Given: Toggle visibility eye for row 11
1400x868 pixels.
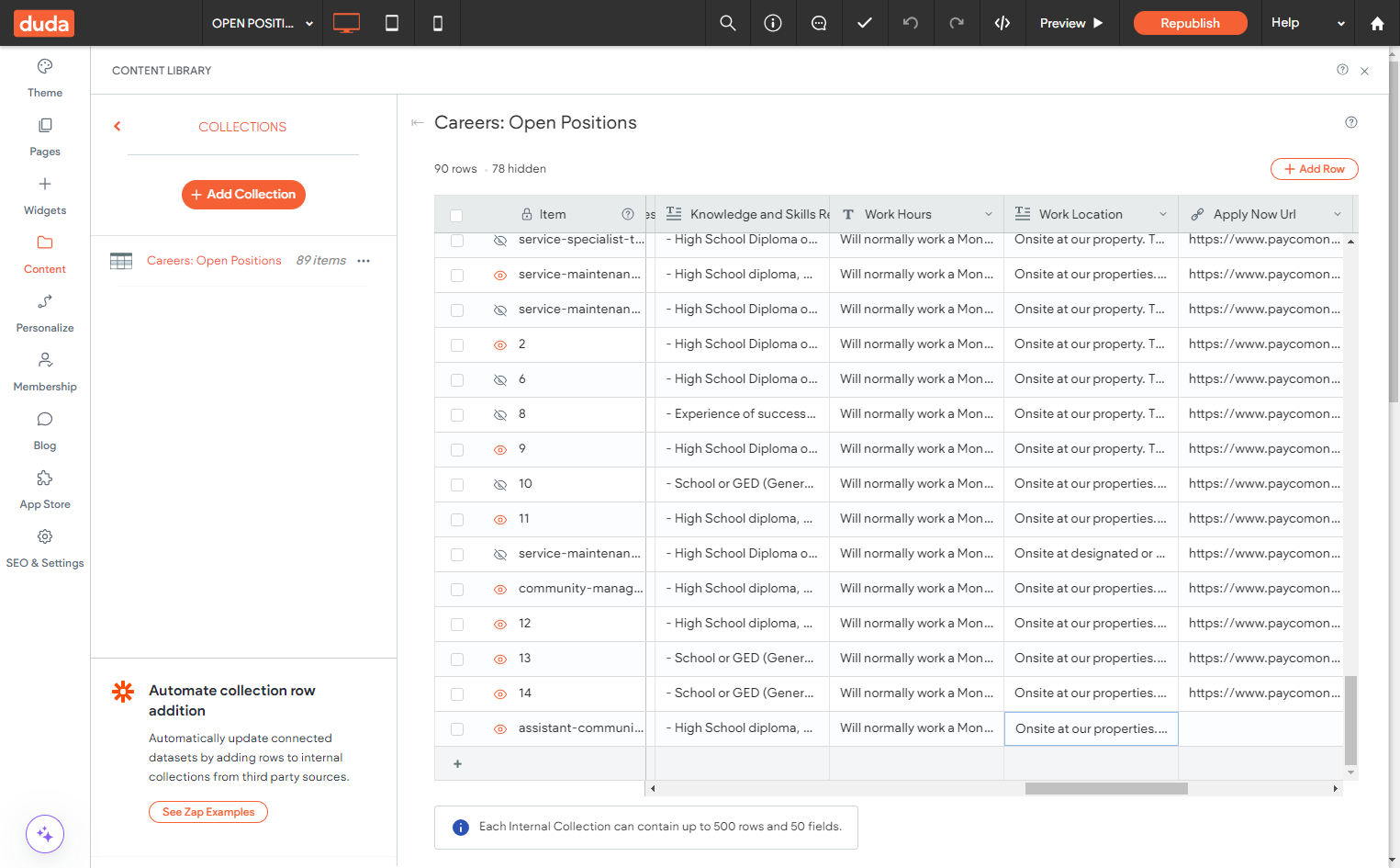Looking at the screenshot, I should 500,519.
